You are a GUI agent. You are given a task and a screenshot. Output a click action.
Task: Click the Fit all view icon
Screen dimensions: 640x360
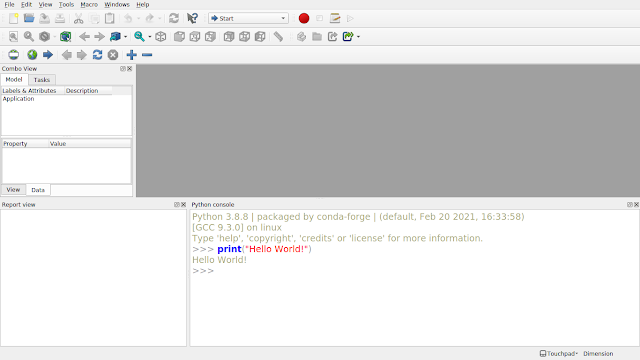[13, 37]
